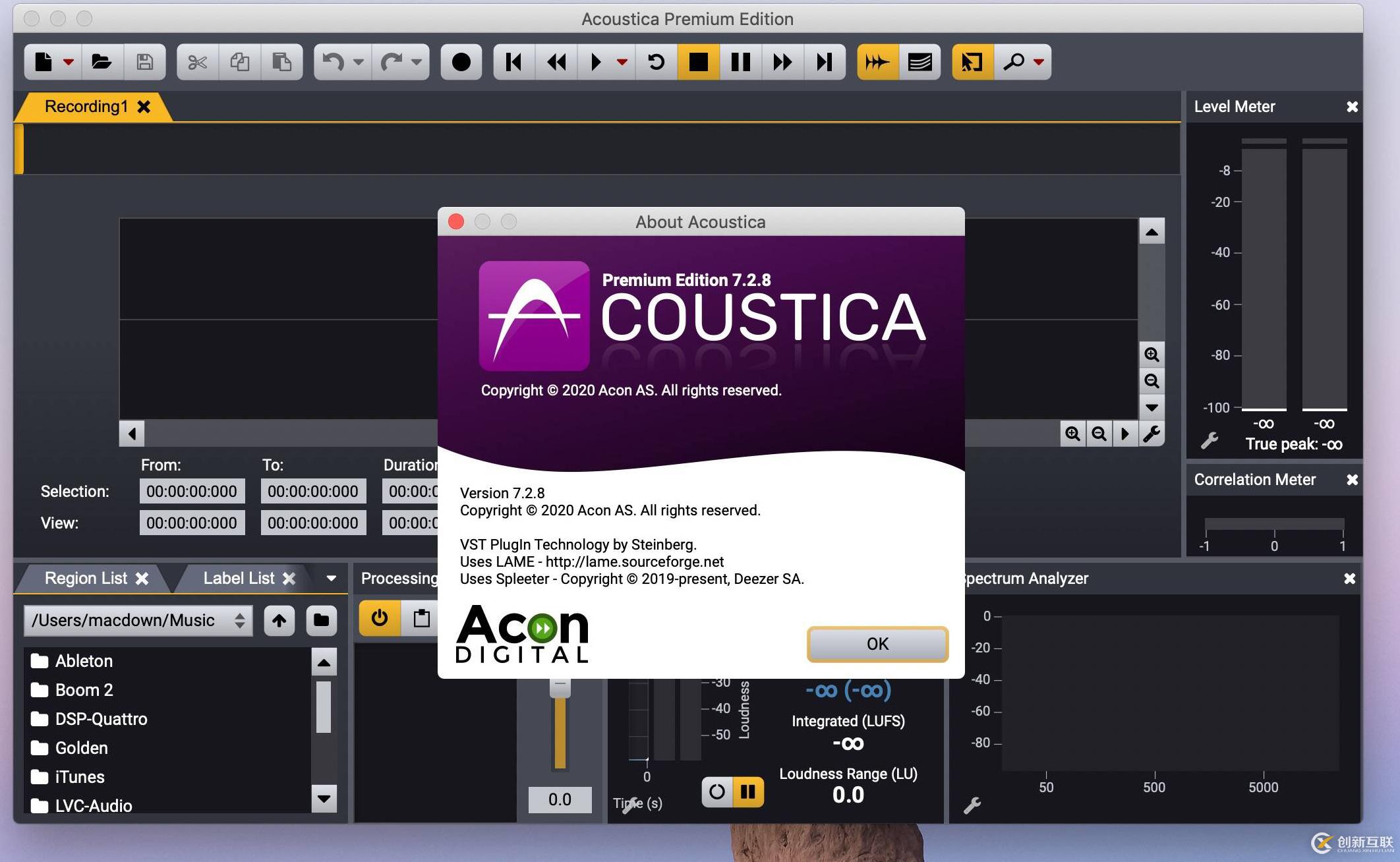The image size is (1400, 862).
Task: Create a new file with toolbar icon
Action: (44, 62)
